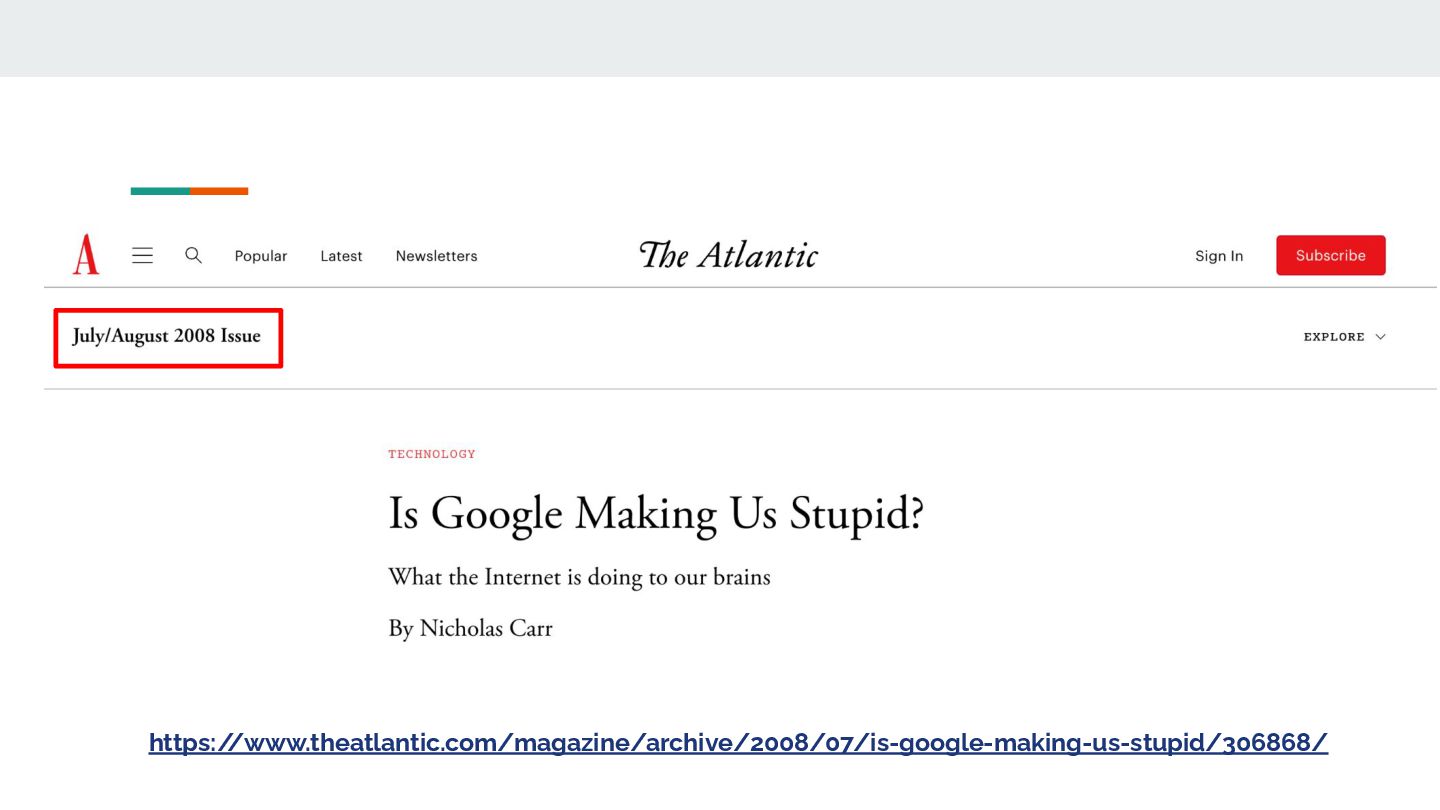Click the Sign In link
The width and height of the screenshot is (1440, 810).
pyautogui.click(x=1219, y=256)
